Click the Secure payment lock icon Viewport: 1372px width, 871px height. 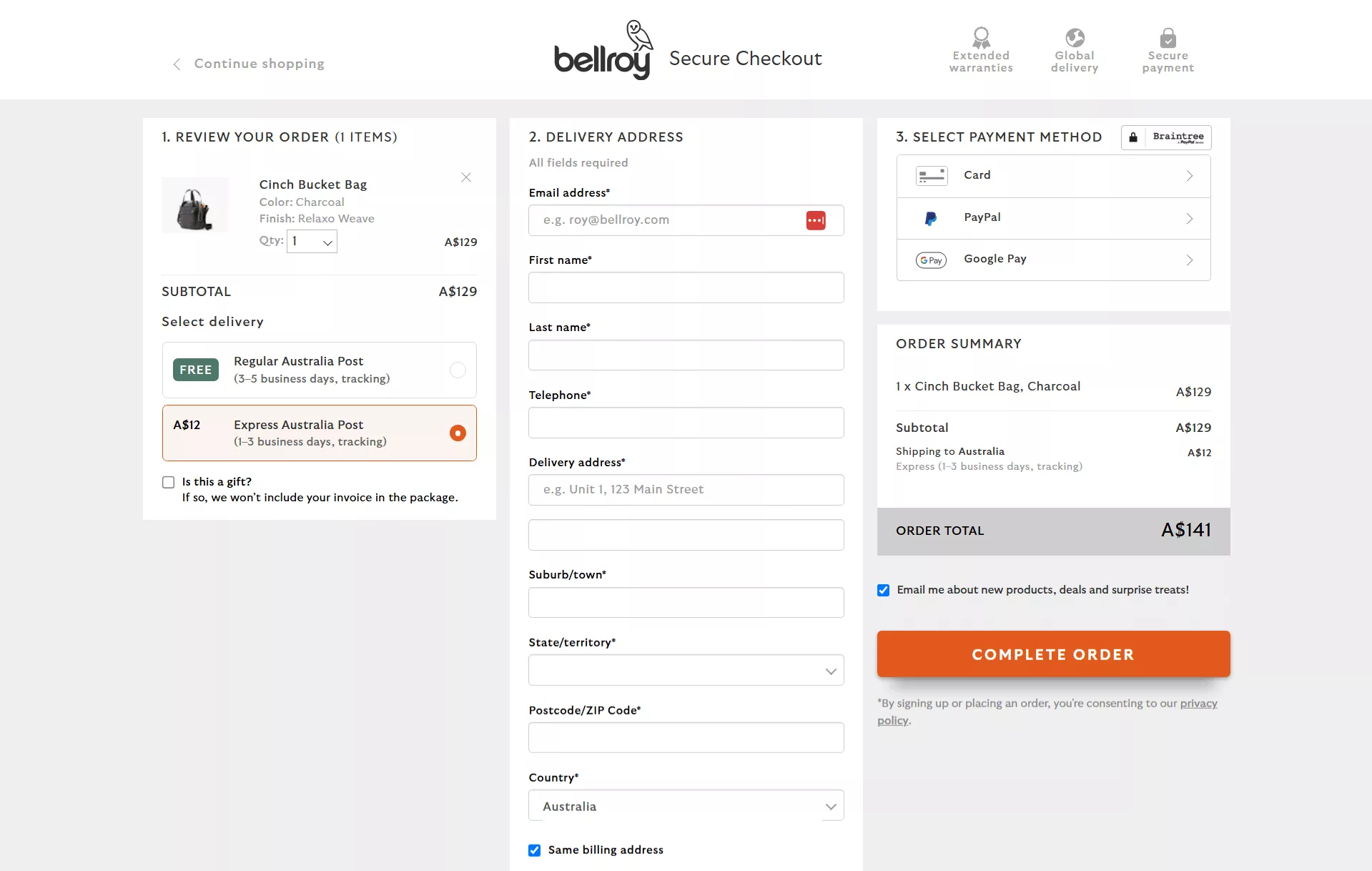point(1168,37)
